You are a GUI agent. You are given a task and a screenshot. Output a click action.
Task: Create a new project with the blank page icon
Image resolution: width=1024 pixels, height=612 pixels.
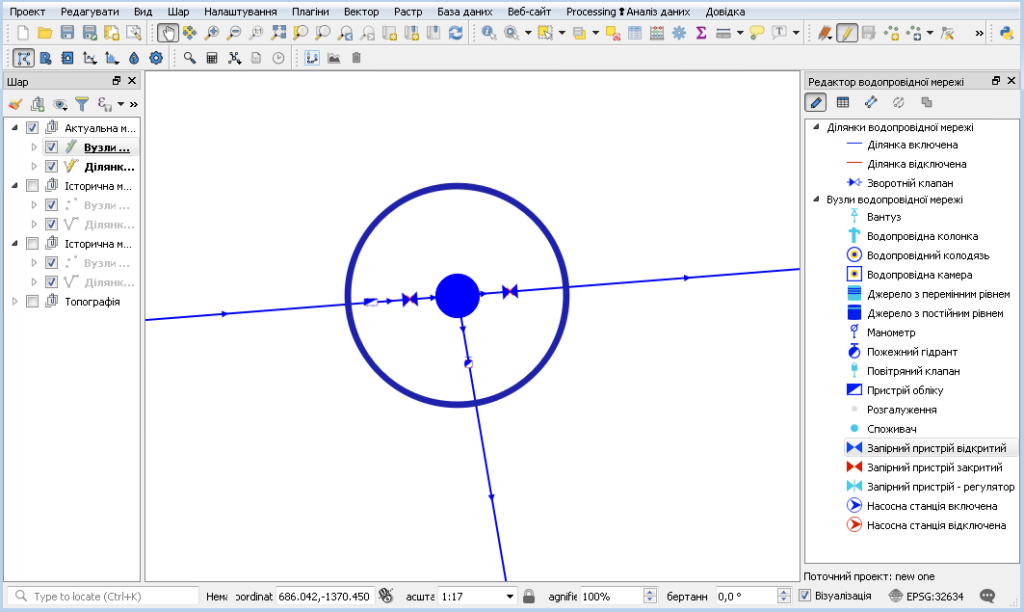click(23, 33)
